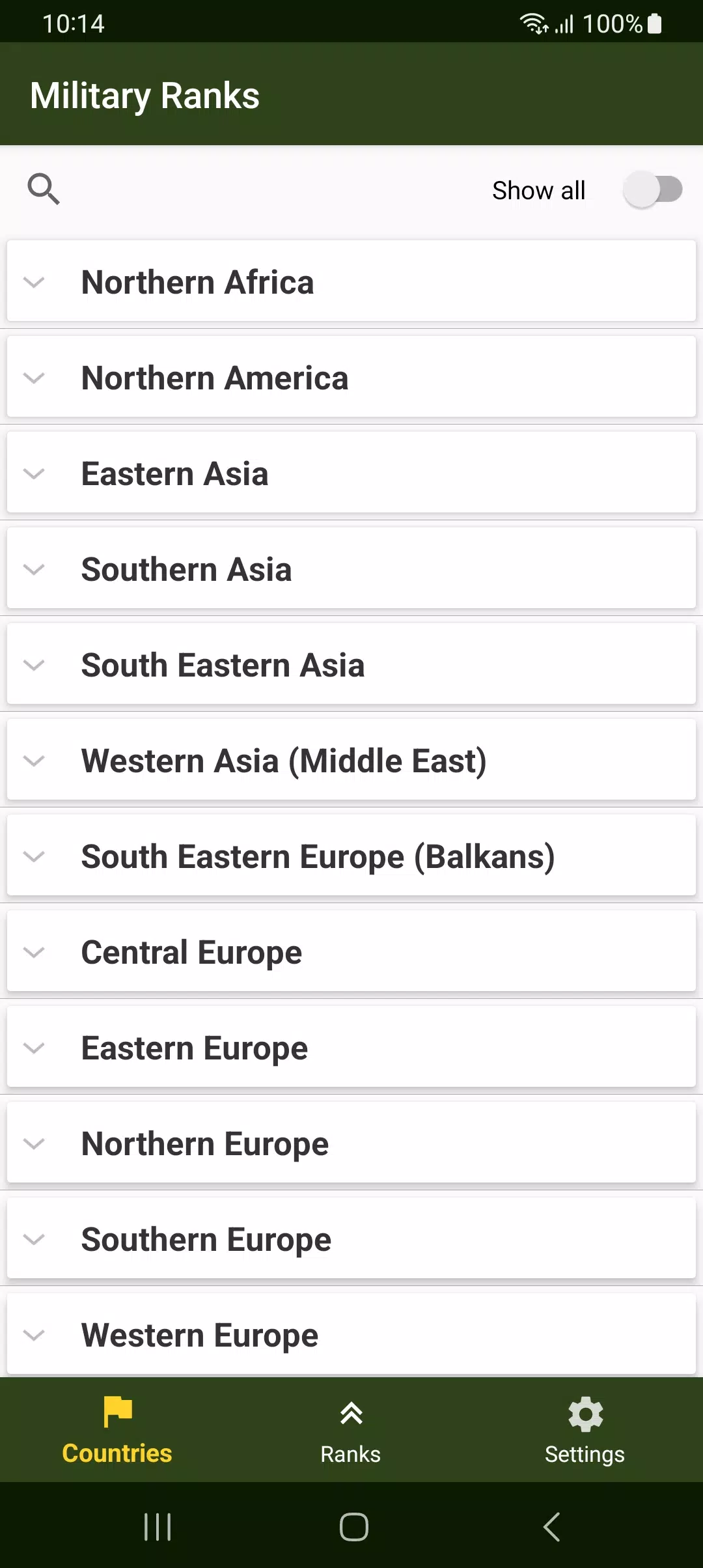Expand Western Asia (Middle East)
Image resolution: width=703 pixels, height=1568 pixels.
click(x=351, y=760)
